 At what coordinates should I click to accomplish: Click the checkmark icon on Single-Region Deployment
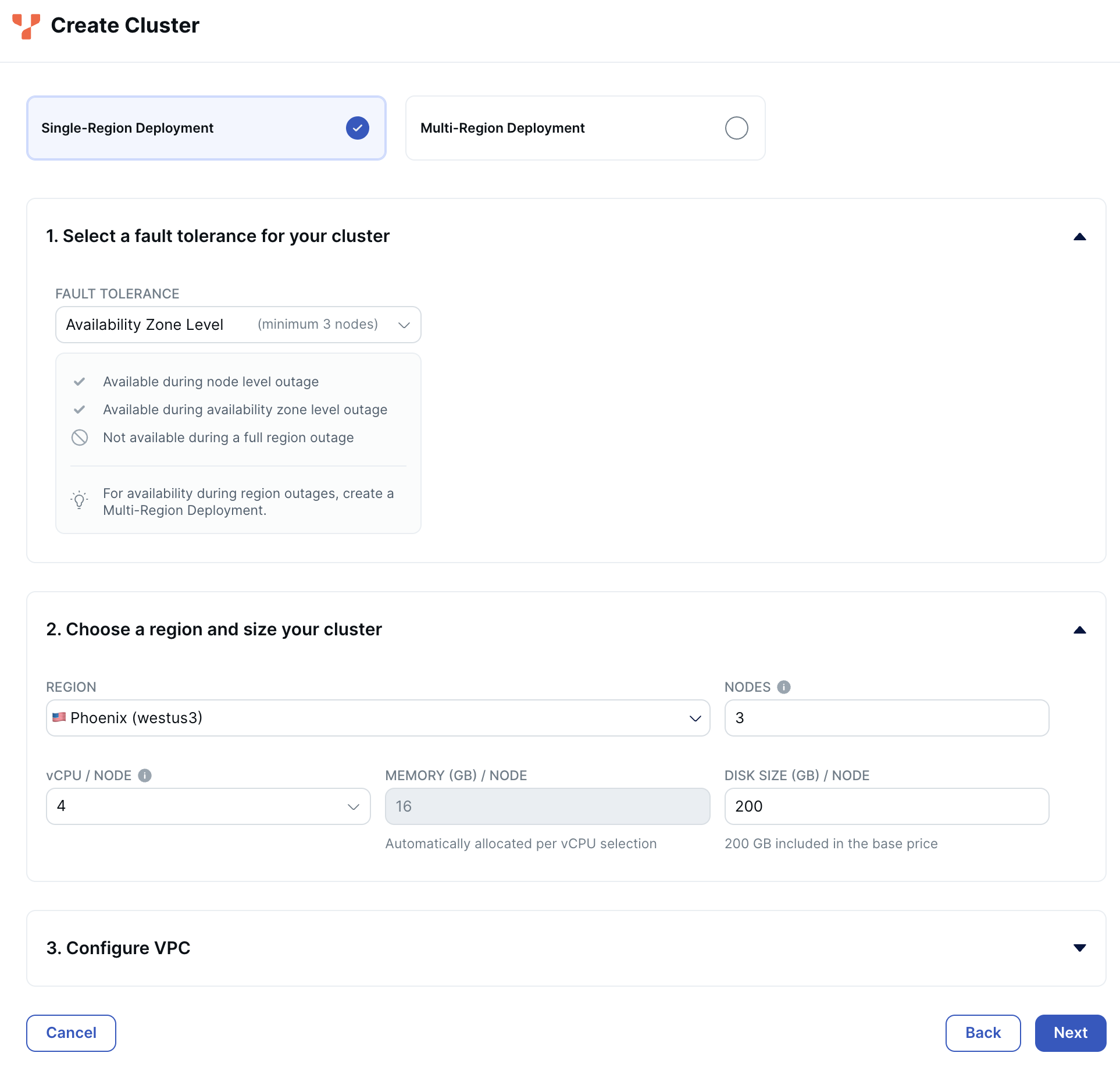pyautogui.click(x=357, y=128)
